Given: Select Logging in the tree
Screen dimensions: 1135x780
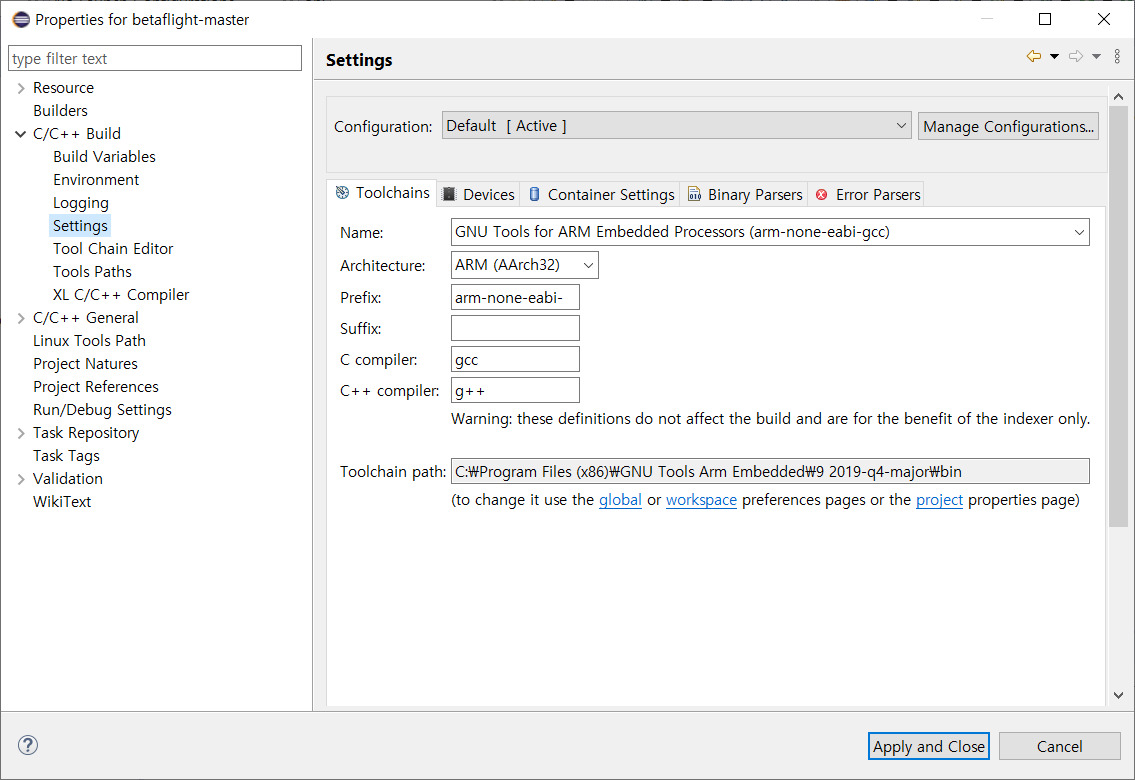Looking at the screenshot, I should [x=80, y=203].
